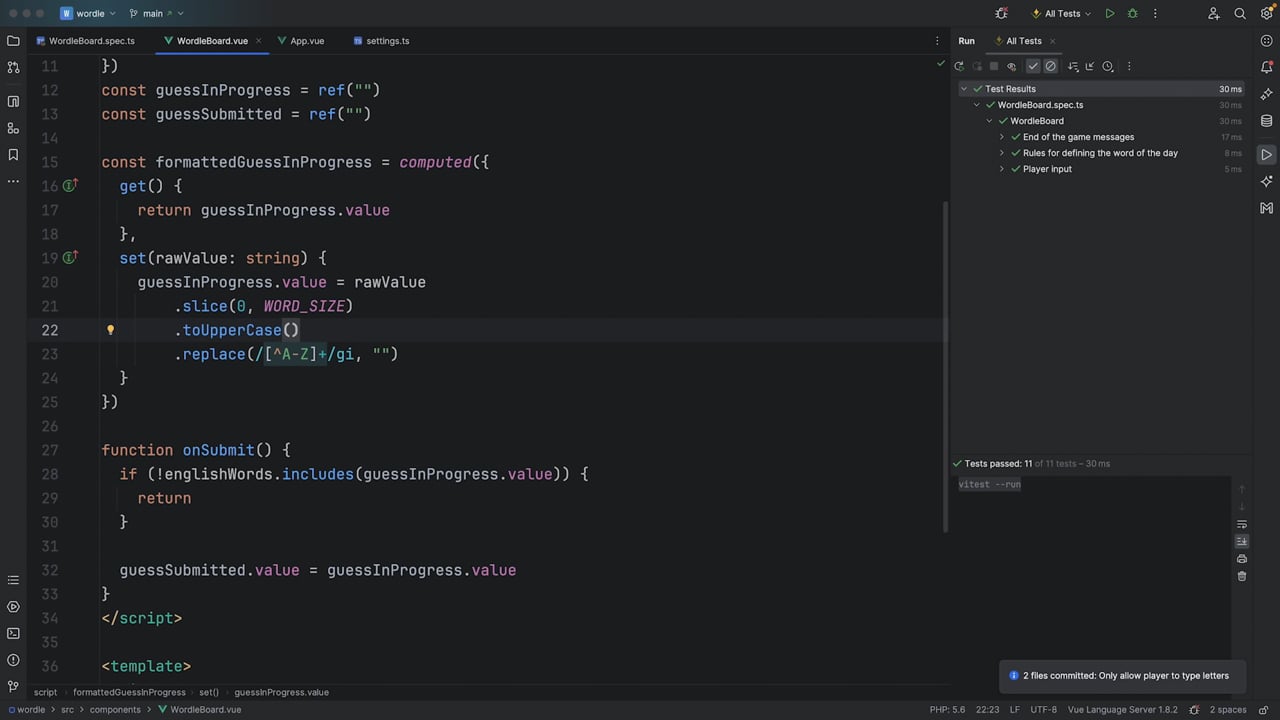Switch to WordleBoard.spec.ts tab
This screenshot has height=720, width=1280.
[84, 41]
